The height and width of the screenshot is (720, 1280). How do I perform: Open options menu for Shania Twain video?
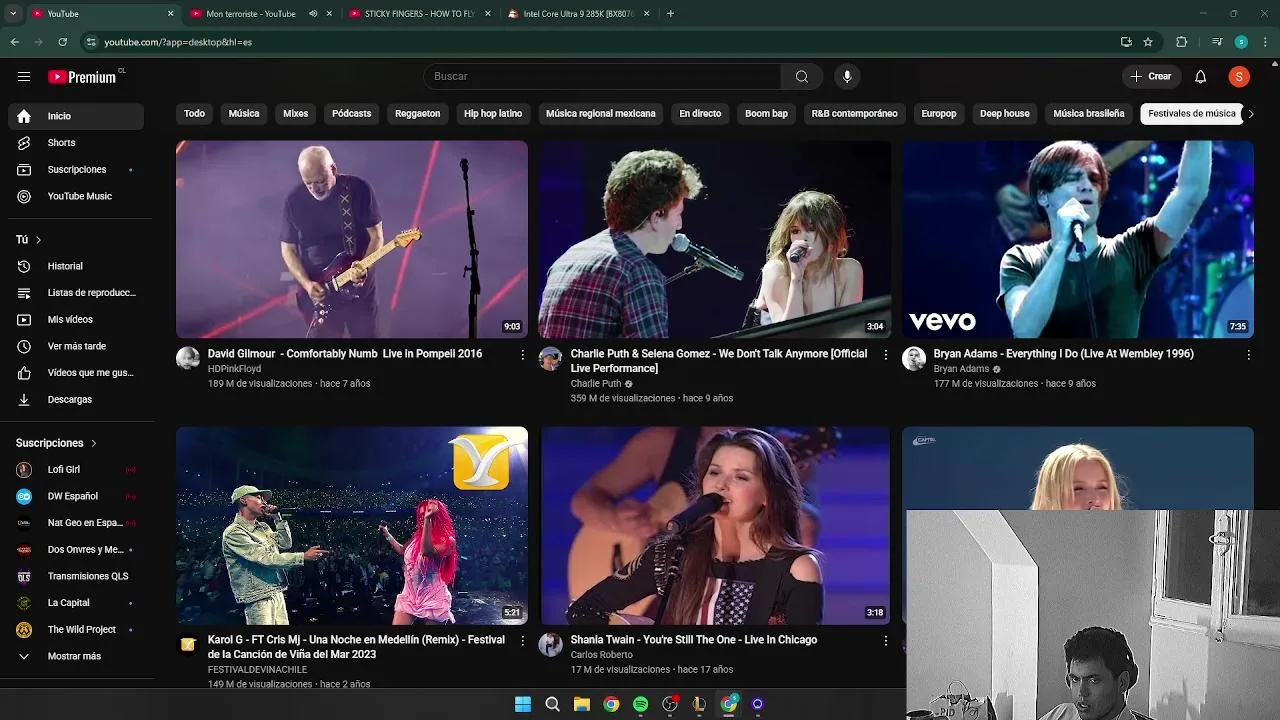885,640
